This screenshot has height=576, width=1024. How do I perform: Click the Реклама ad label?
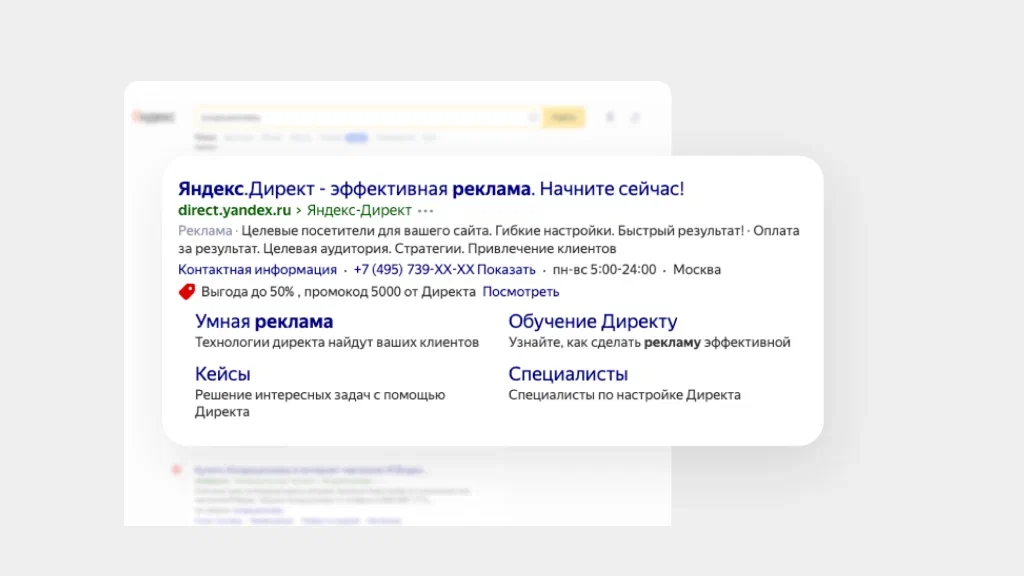pos(205,231)
